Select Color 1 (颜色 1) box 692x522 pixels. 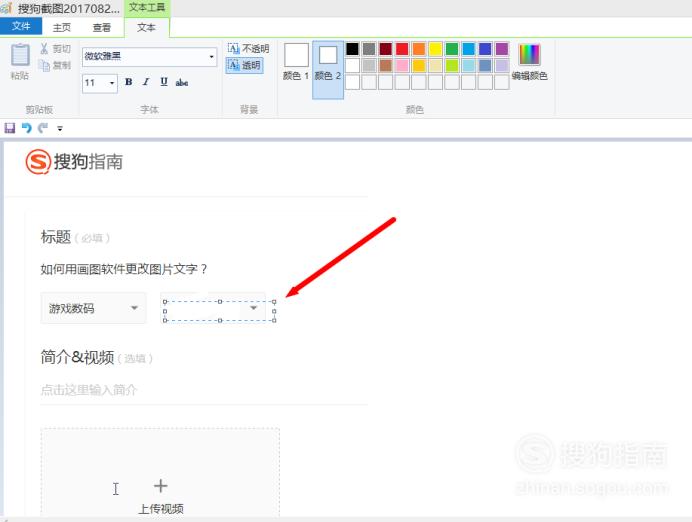point(296,62)
